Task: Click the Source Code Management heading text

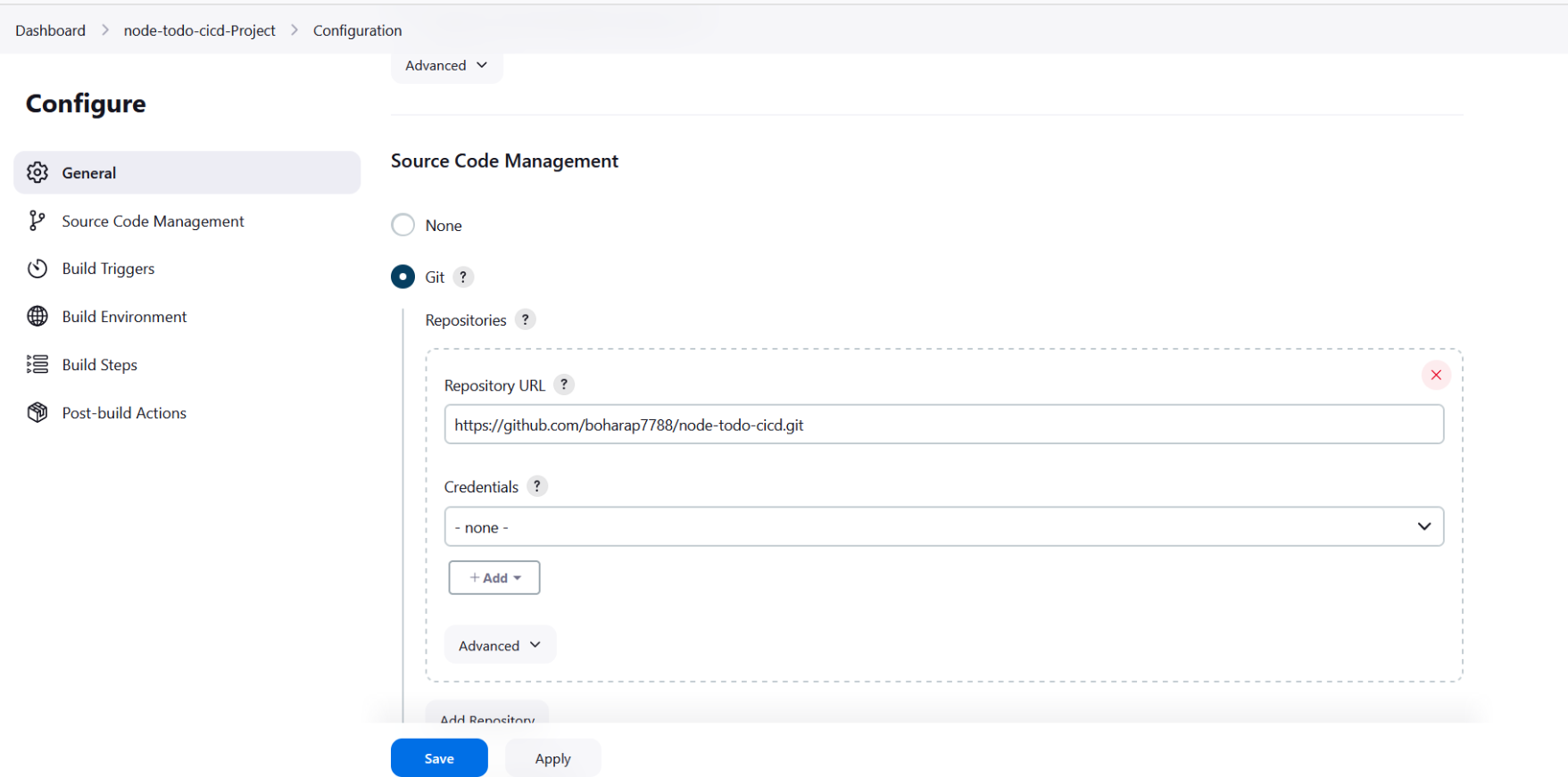Action: (504, 161)
